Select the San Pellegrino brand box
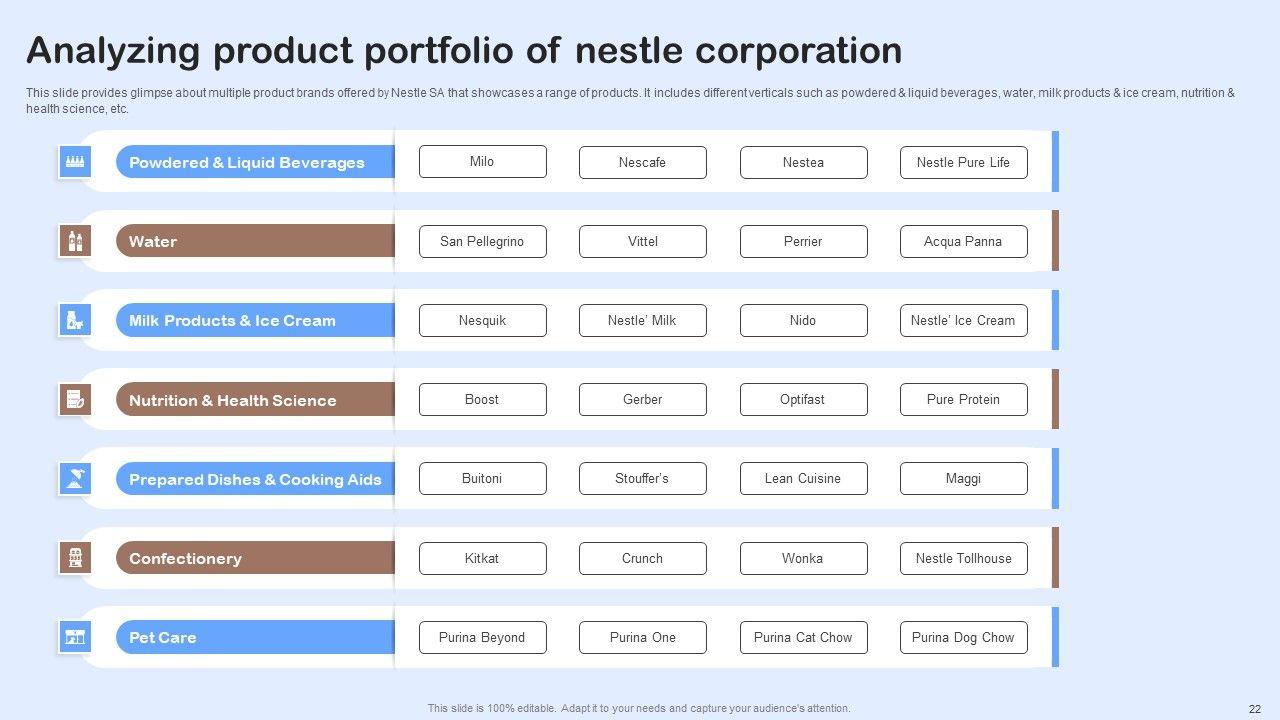Image resolution: width=1280 pixels, height=720 pixels. (x=482, y=241)
